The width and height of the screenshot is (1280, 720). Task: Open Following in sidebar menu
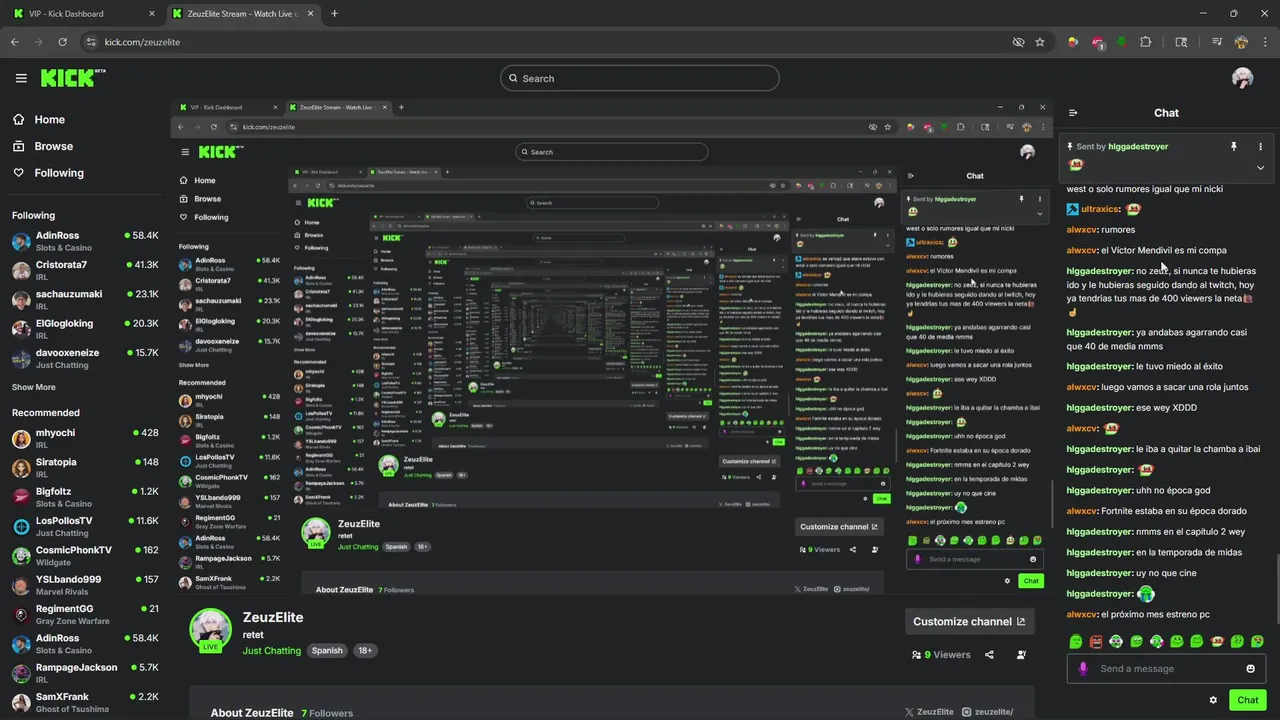[48, 173]
